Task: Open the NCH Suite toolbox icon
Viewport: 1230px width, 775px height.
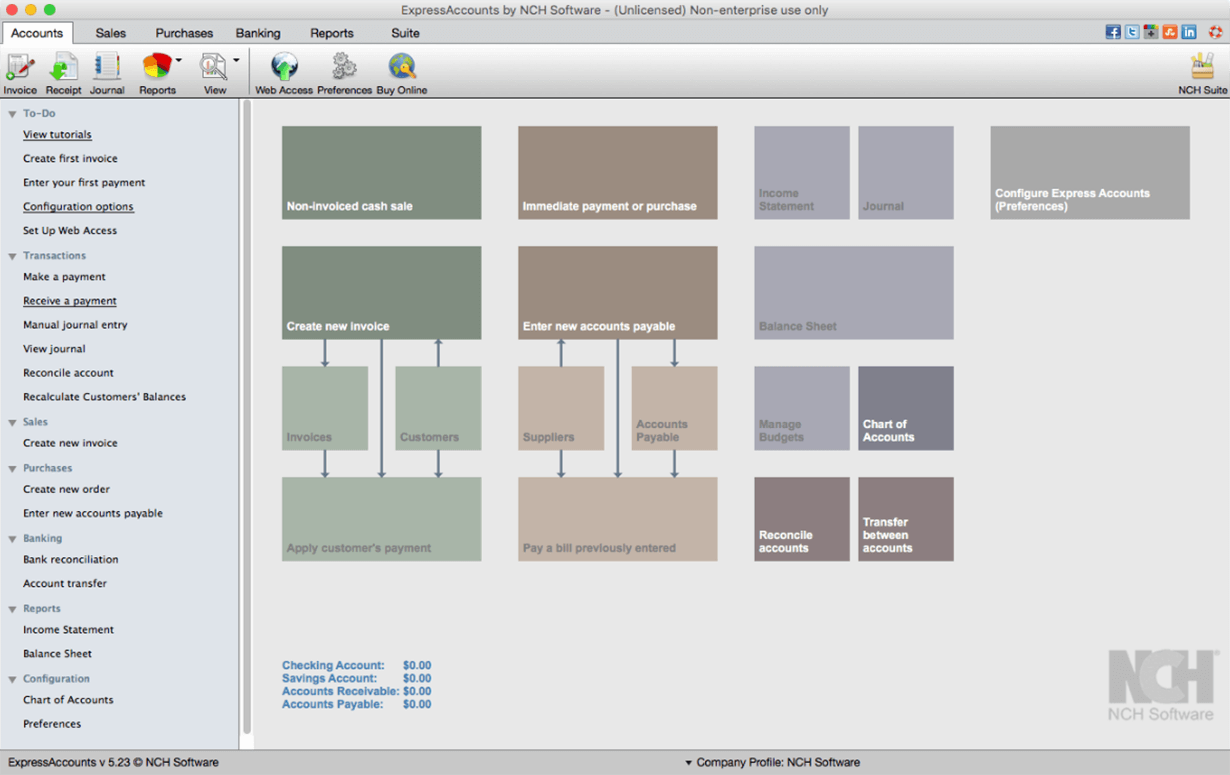Action: coord(1202,68)
